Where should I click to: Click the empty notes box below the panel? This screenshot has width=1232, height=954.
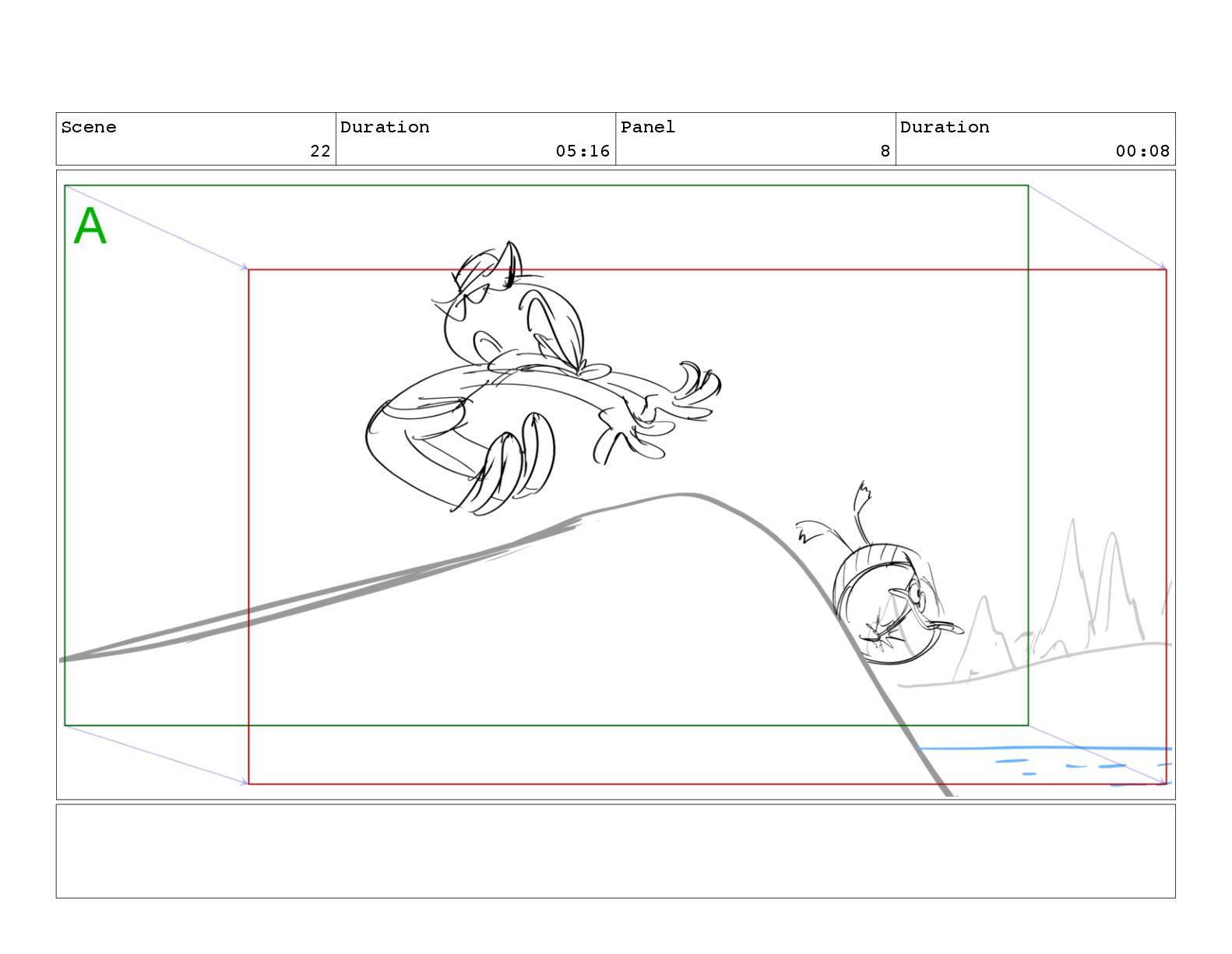coord(615,851)
